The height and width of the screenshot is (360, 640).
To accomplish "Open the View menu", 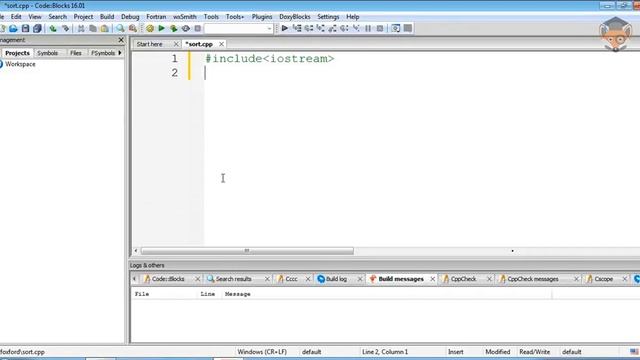I will (35, 17).
